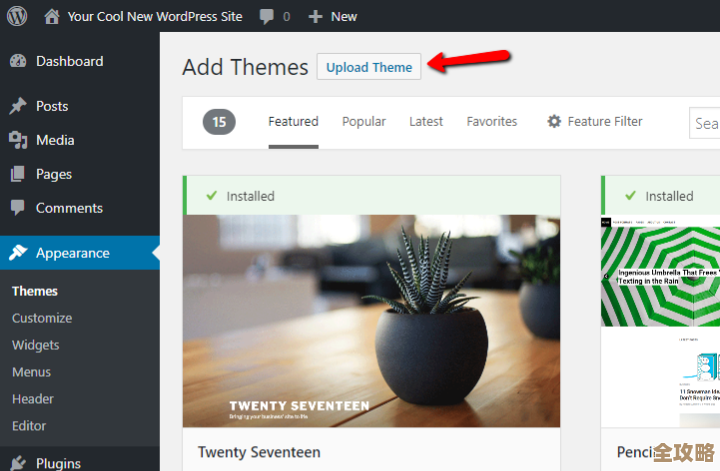Open Customize under Appearance
The height and width of the screenshot is (471, 720).
(42, 318)
